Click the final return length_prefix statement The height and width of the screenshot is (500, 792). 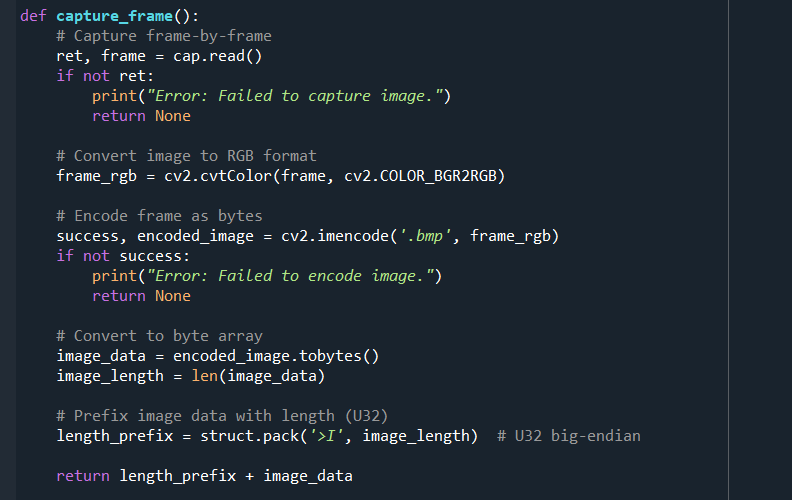(x=204, y=476)
